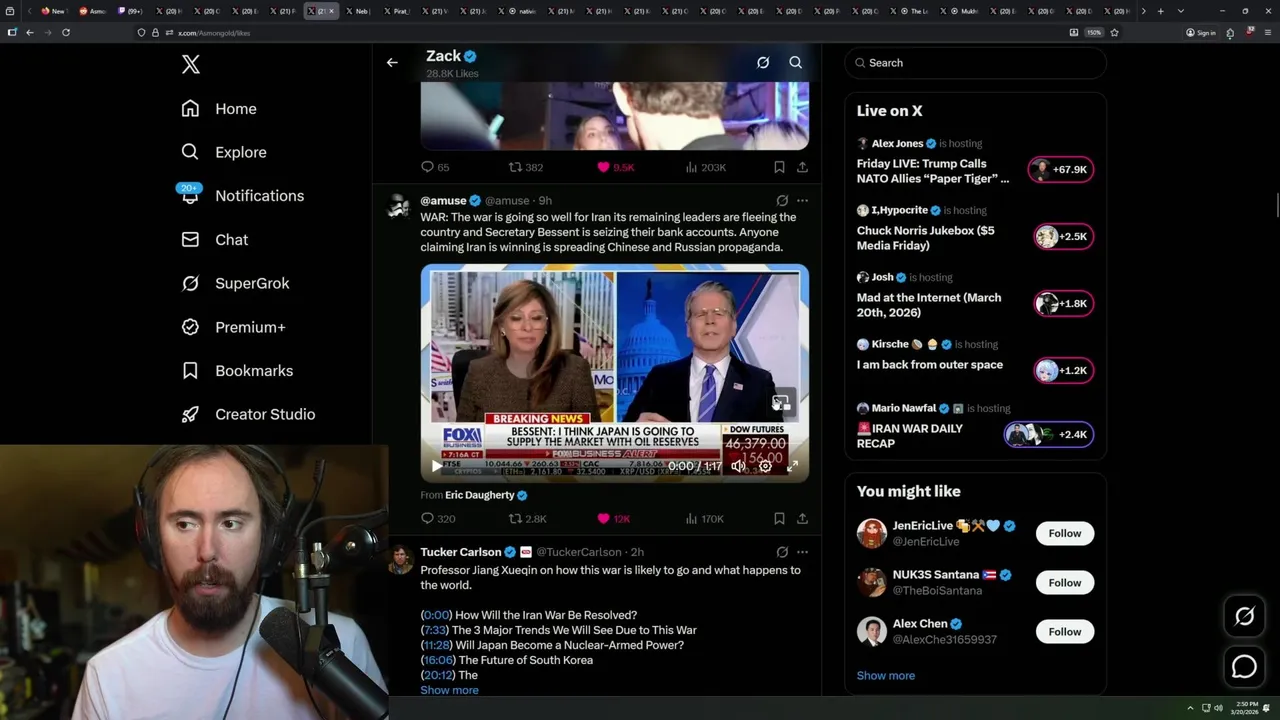
Task: Search within Zack's profile
Action: (x=796, y=62)
